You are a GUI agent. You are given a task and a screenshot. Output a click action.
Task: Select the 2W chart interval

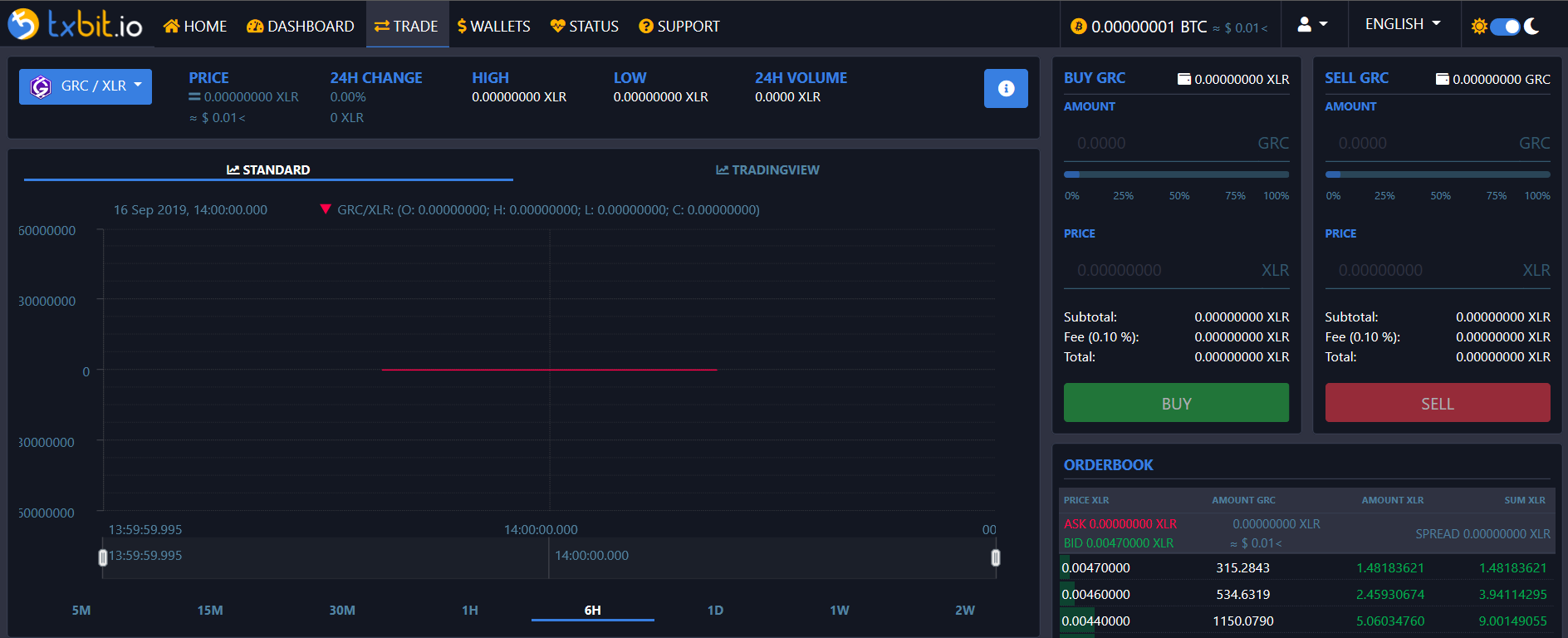(x=965, y=610)
